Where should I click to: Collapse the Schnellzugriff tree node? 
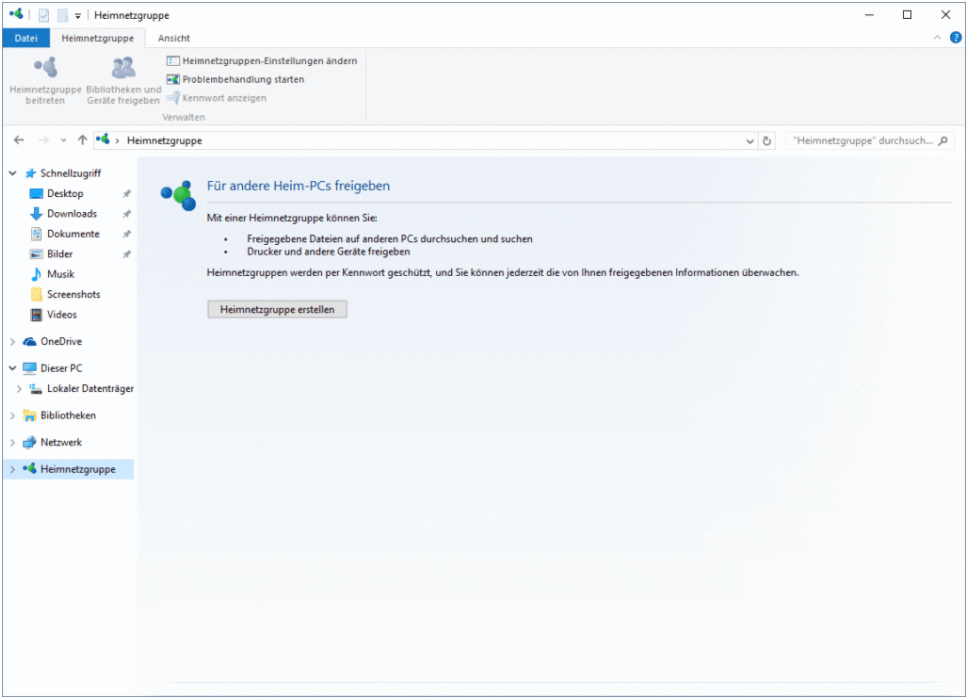13,173
